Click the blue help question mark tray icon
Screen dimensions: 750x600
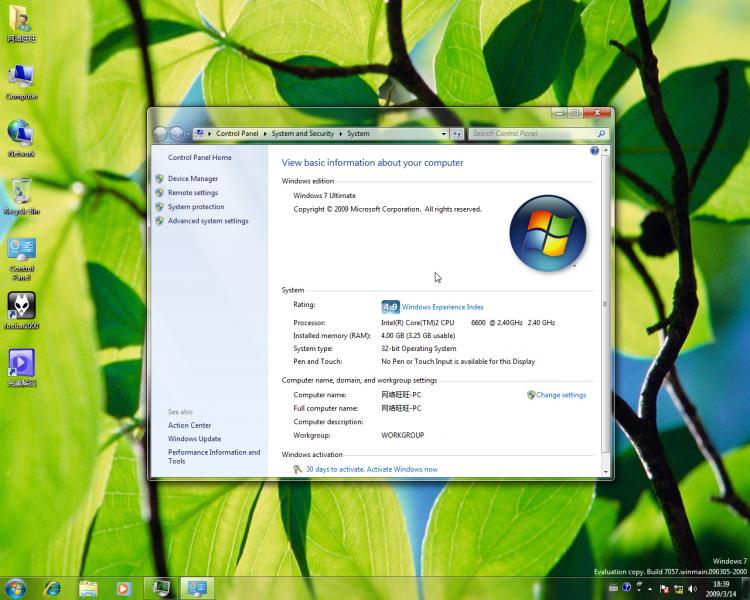point(626,587)
